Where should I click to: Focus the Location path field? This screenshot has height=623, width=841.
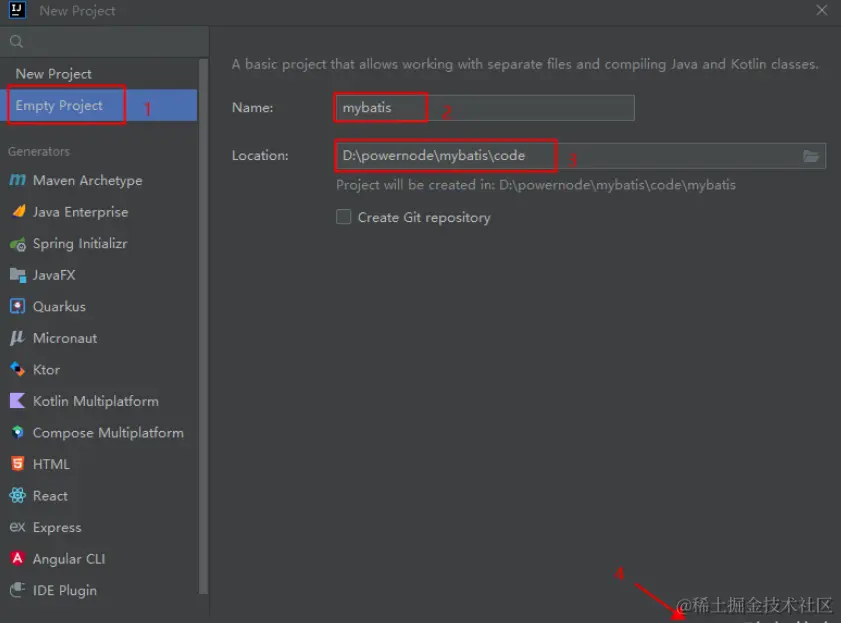(x=580, y=156)
